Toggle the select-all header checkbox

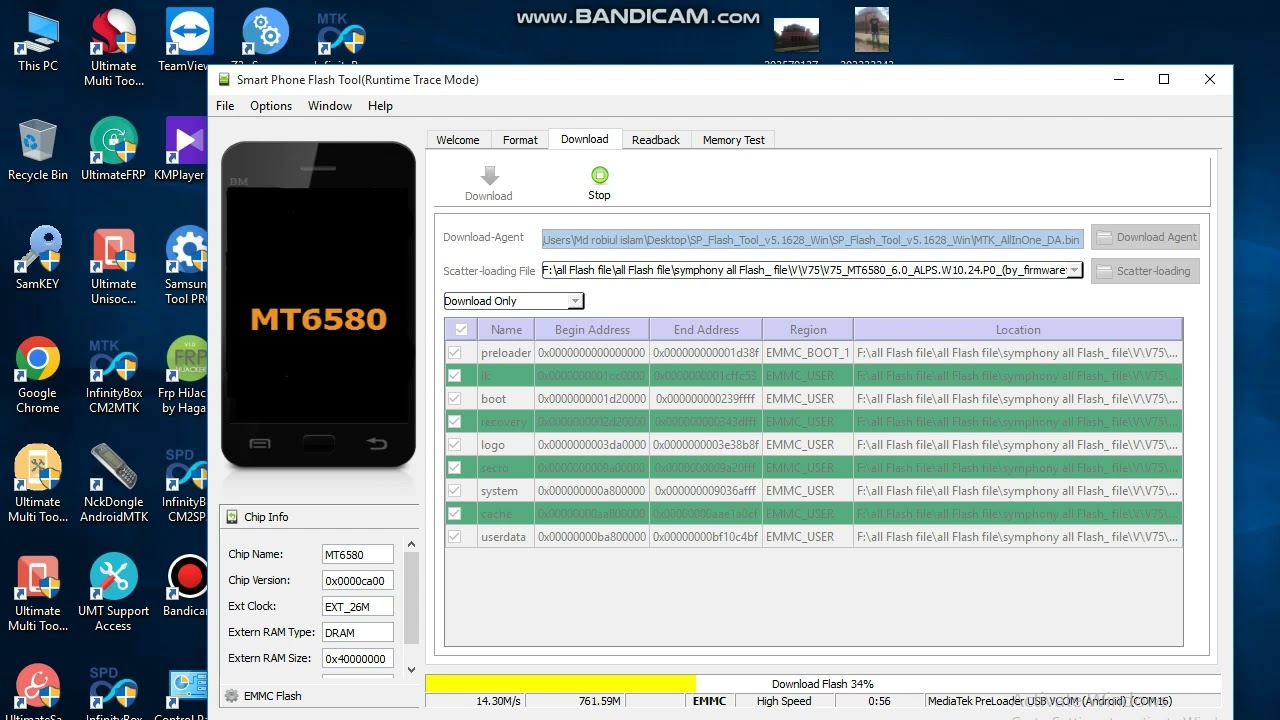tap(461, 329)
